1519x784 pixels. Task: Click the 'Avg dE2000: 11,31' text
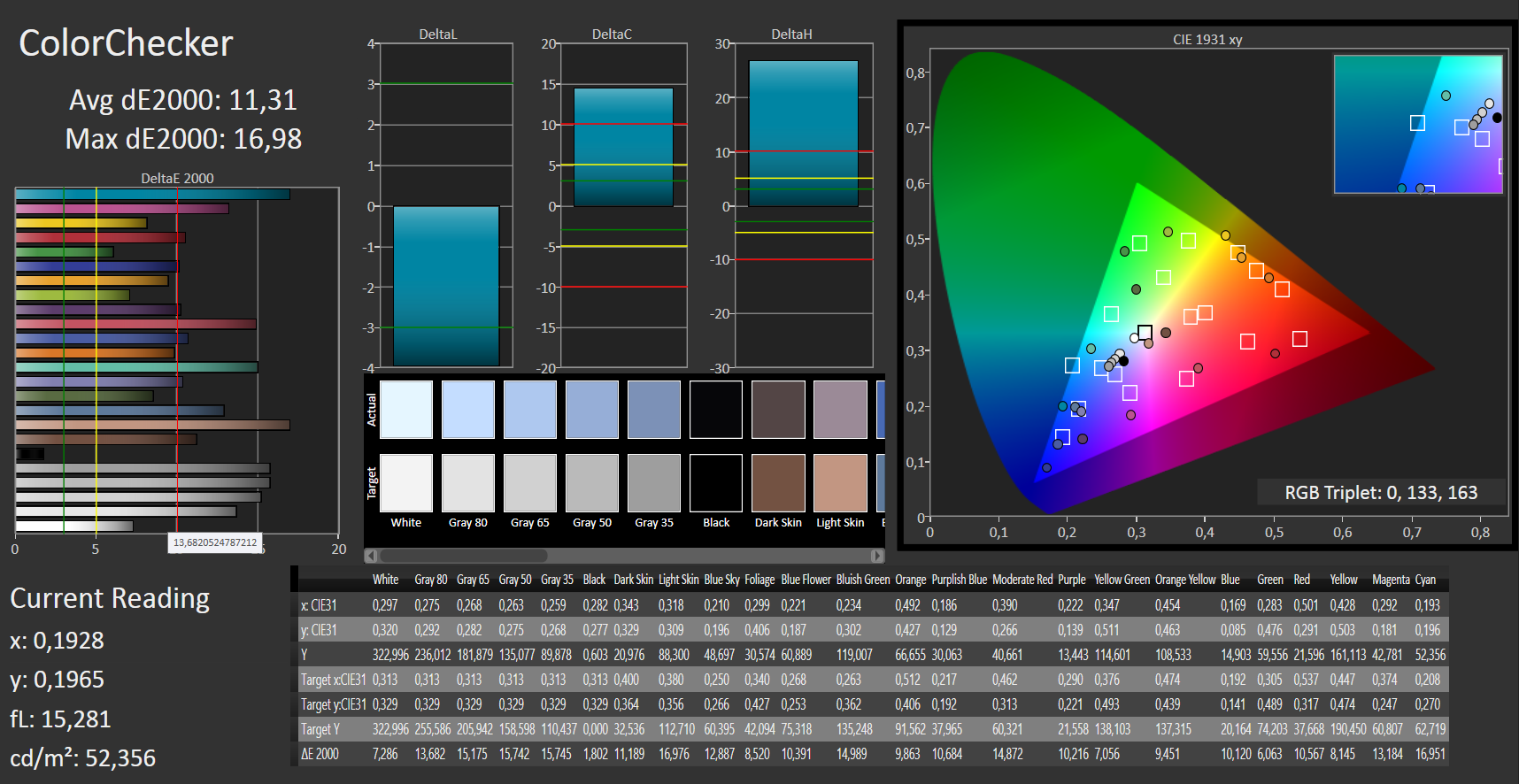click(x=183, y=100)
